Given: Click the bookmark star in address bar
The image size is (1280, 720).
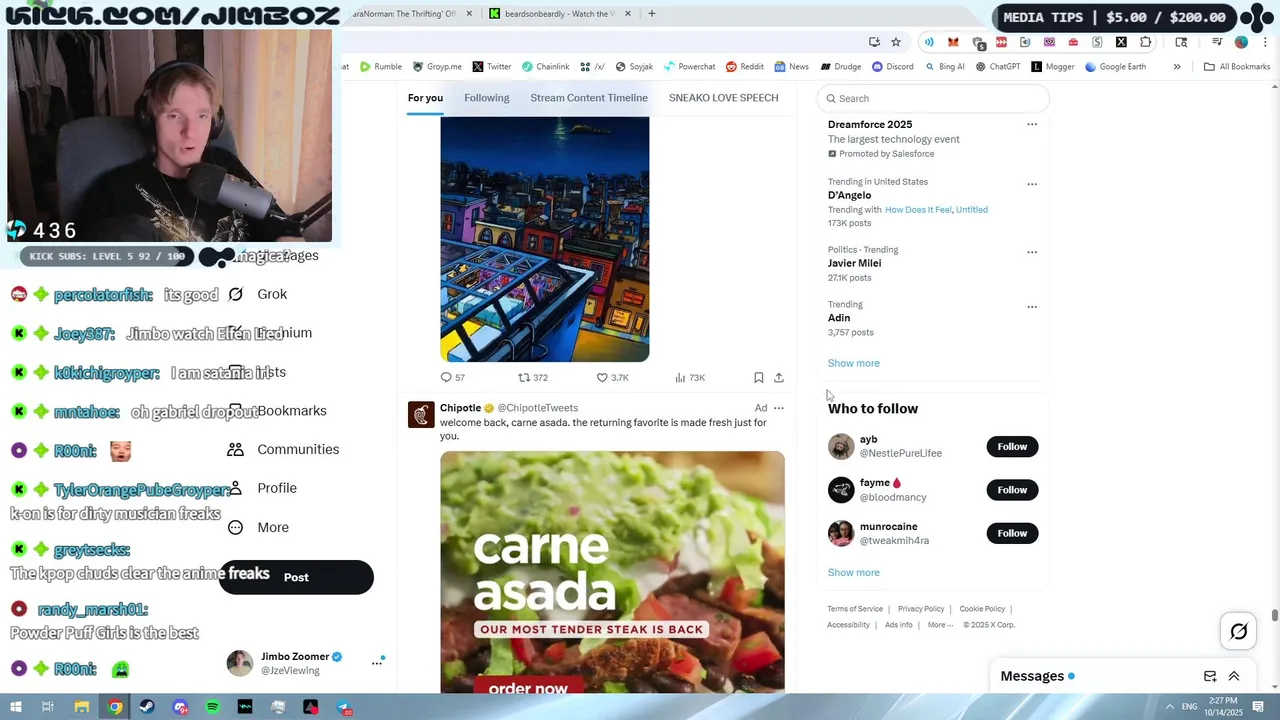Looking at the screenshot, I should (896, 42).
